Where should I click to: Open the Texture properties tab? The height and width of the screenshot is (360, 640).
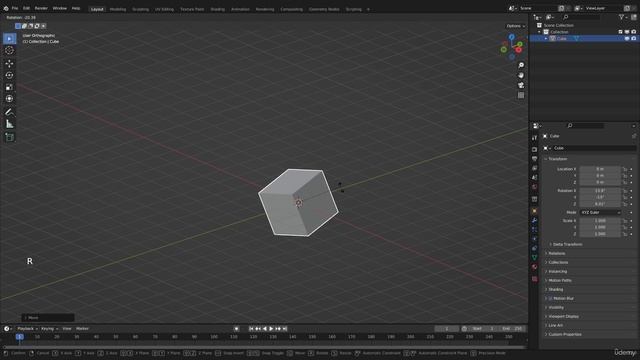click(534, 279)
